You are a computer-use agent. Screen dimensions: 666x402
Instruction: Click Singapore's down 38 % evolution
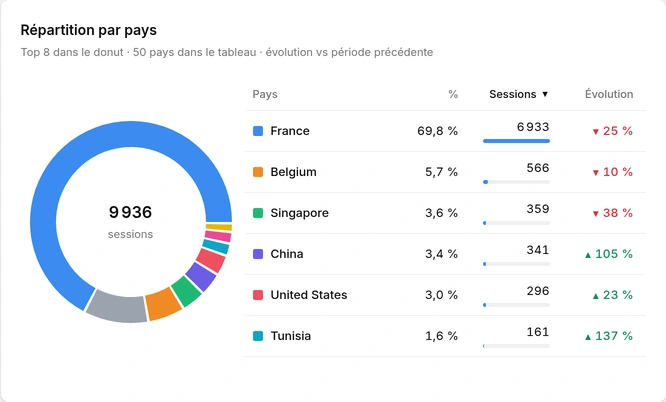(612, 213)
